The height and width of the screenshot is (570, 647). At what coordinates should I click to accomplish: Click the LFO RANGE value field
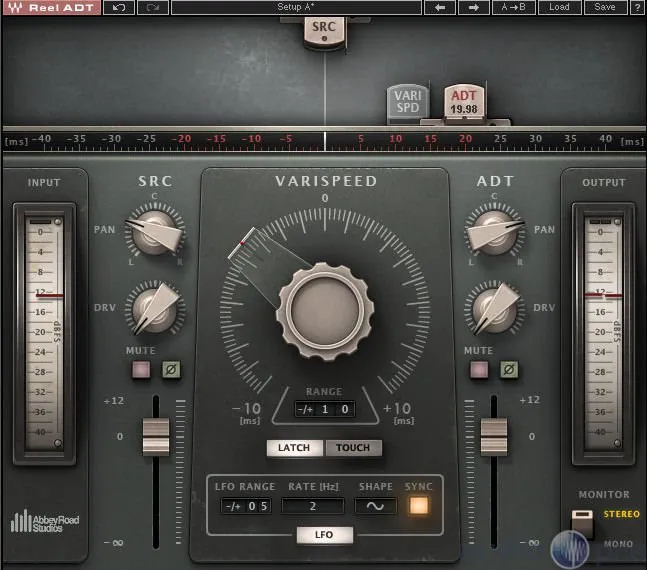(x=246, y=506)
